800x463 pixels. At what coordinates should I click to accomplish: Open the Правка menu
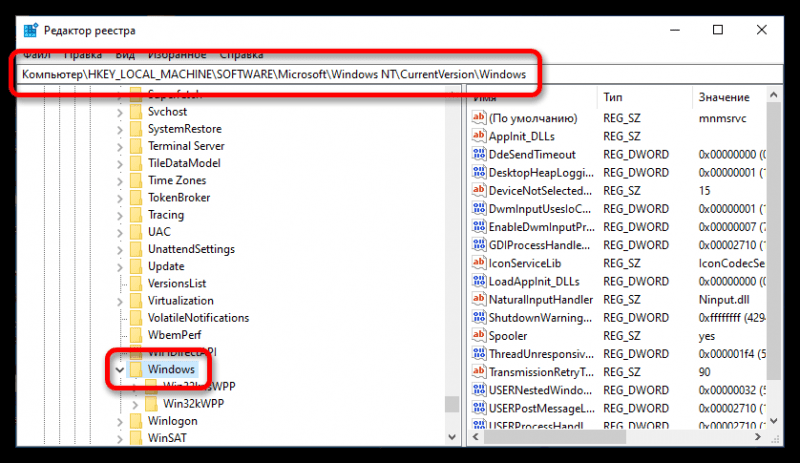tap(83, 55)
